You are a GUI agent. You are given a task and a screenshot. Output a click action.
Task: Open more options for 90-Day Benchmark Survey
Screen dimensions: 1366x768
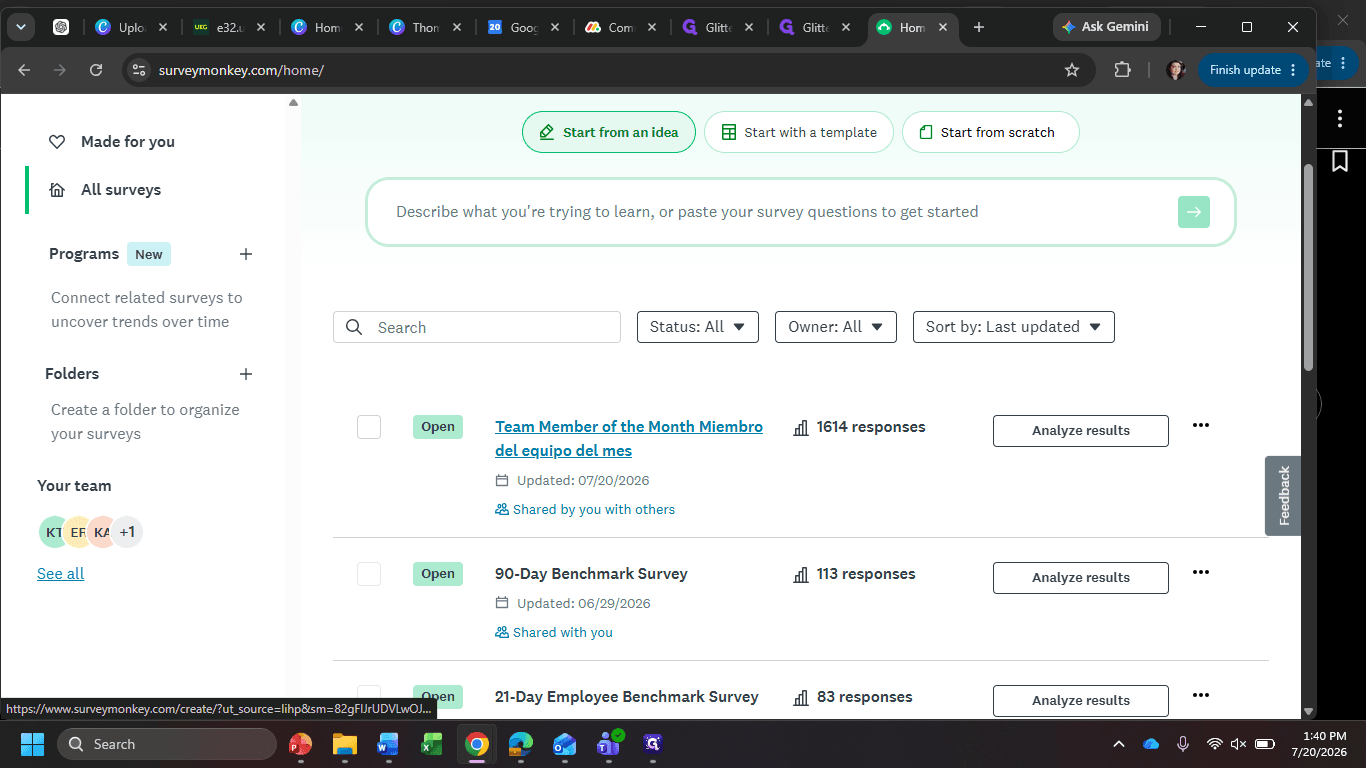point(1201,572)
